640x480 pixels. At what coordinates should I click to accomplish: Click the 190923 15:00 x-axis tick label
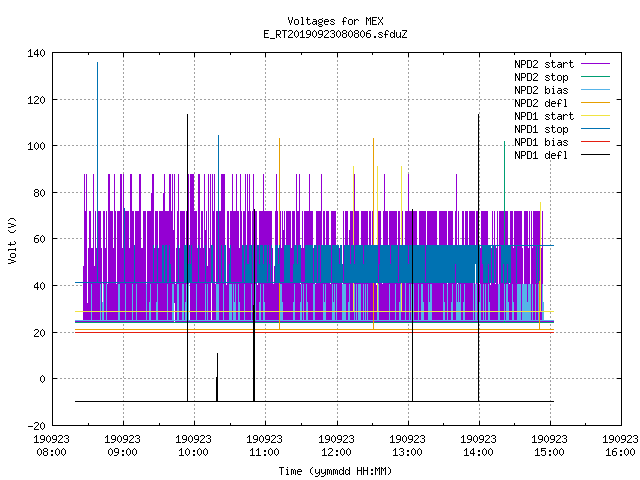tap(549, 446)
